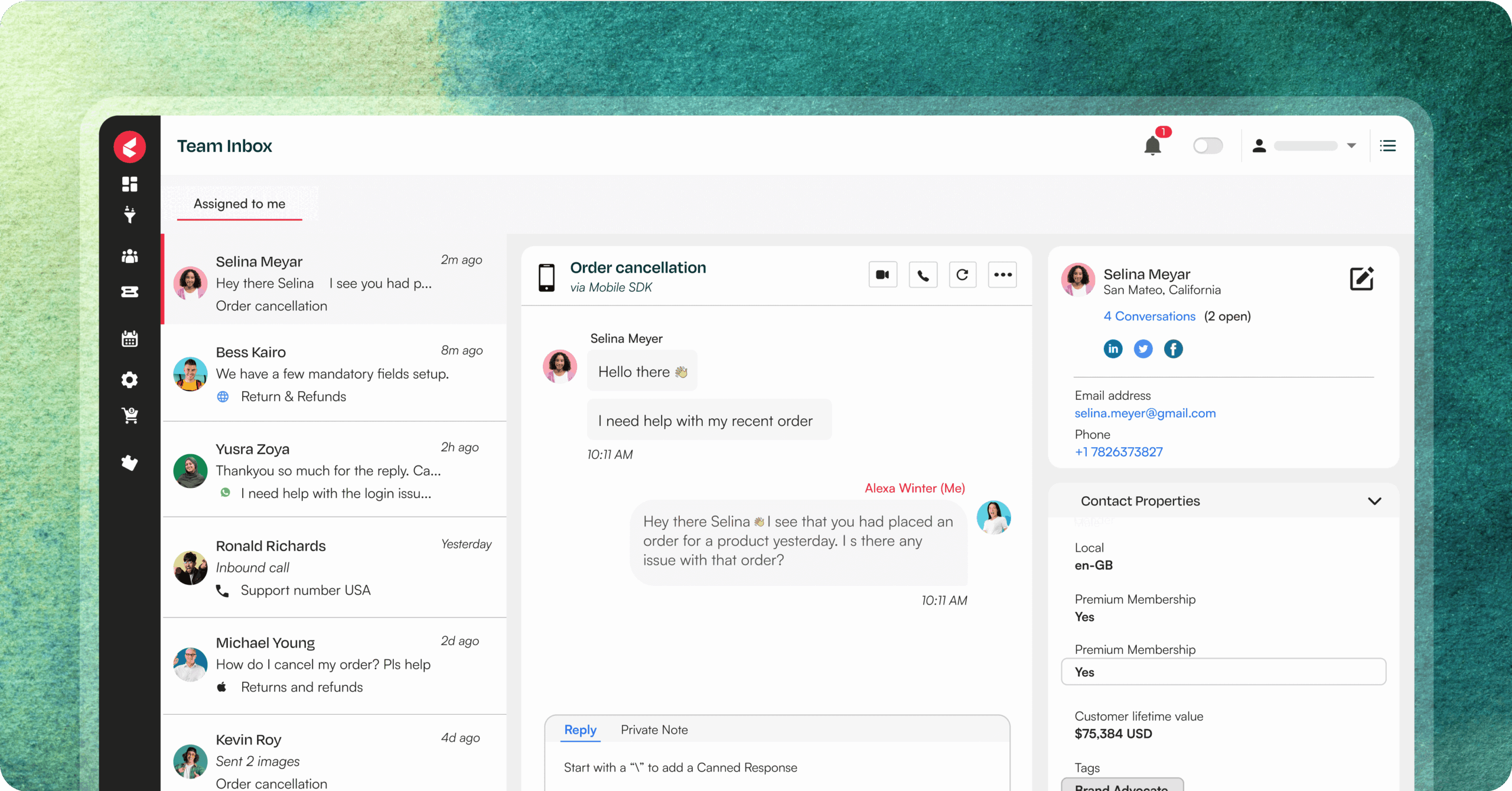Switch to the Reply tab
The height and width of the screenshot is (791, 1512).
click(581, 730)
